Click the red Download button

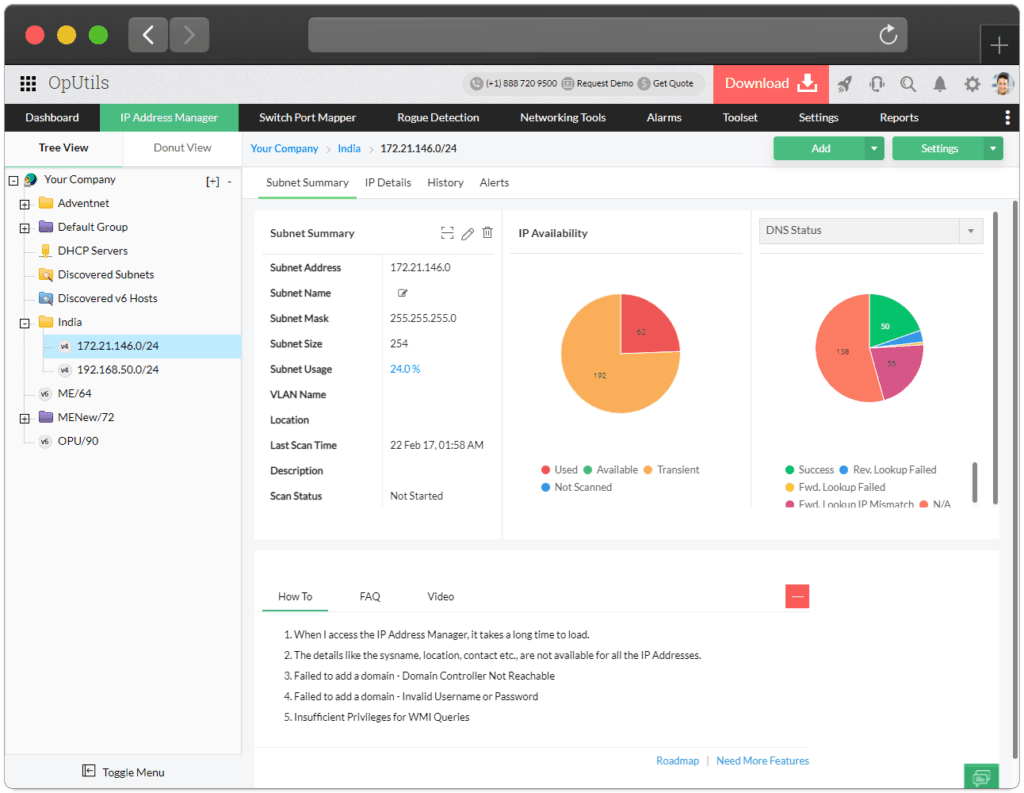click(771, 84)
